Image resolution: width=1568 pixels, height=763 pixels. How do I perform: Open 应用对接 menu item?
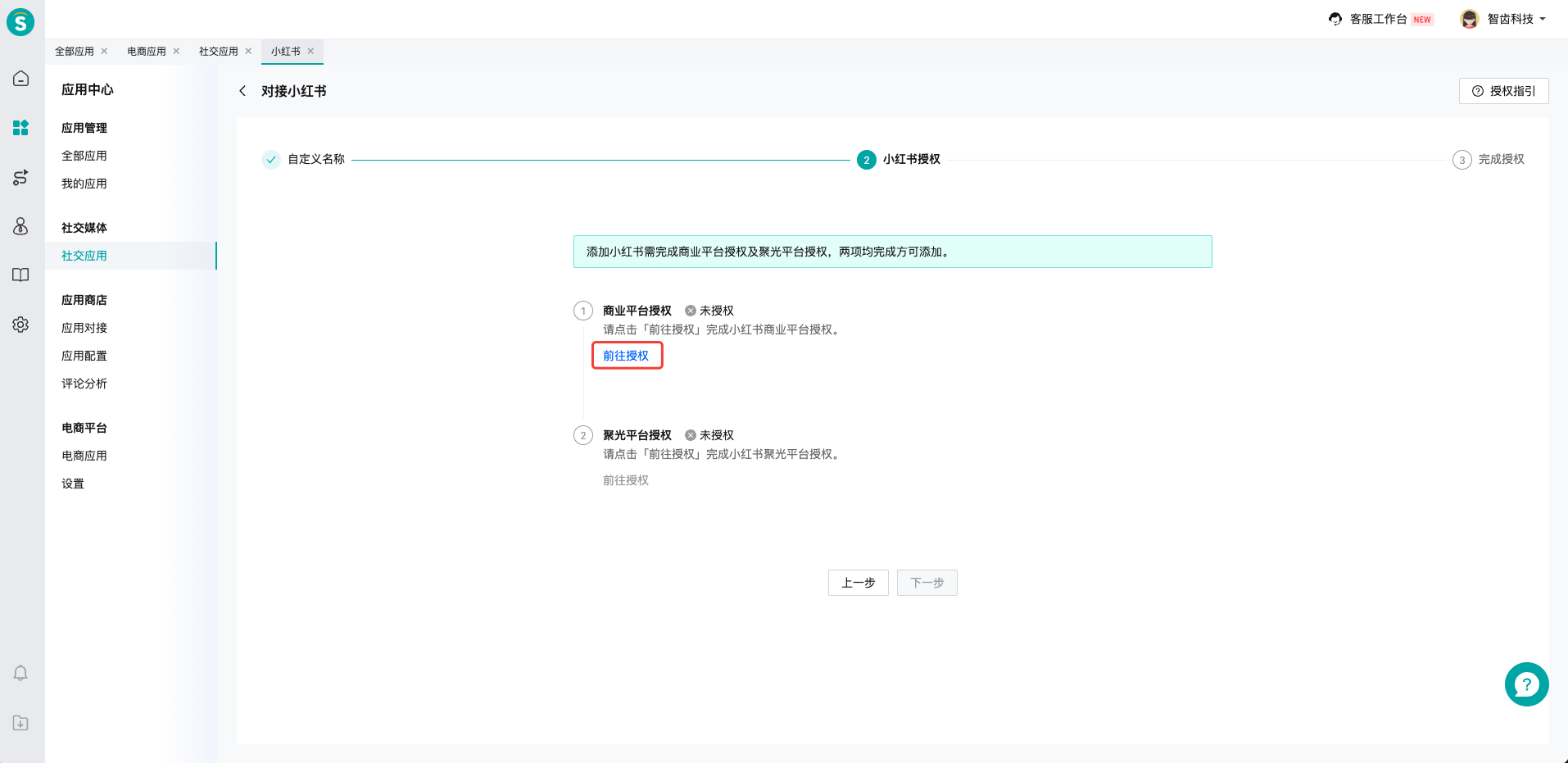click(x=84, y=328)
